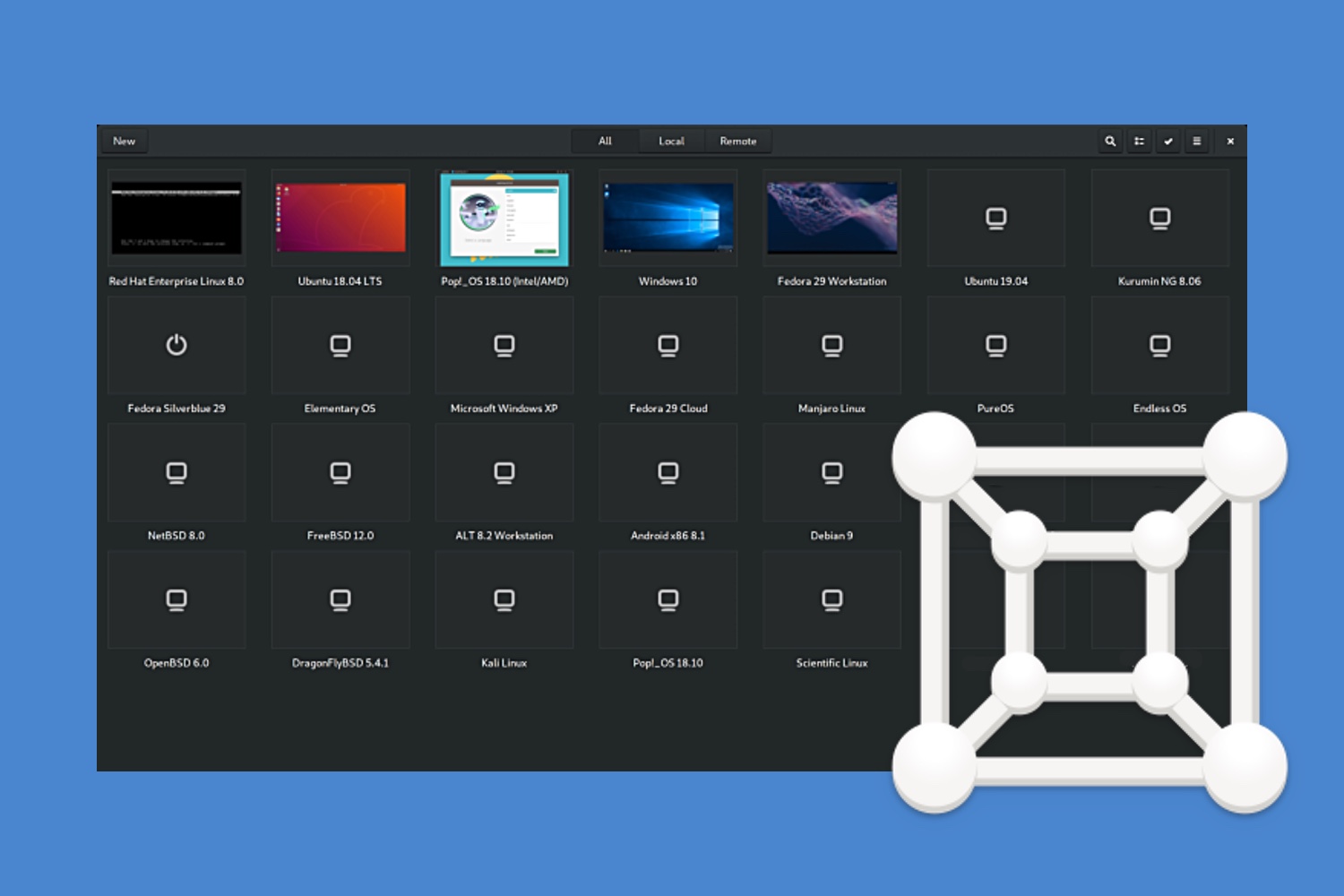Select the DragonFlyBSD 5.4.1 monitor icon
The width and height of the screenshot is (1344, 896).
point(340,600)
